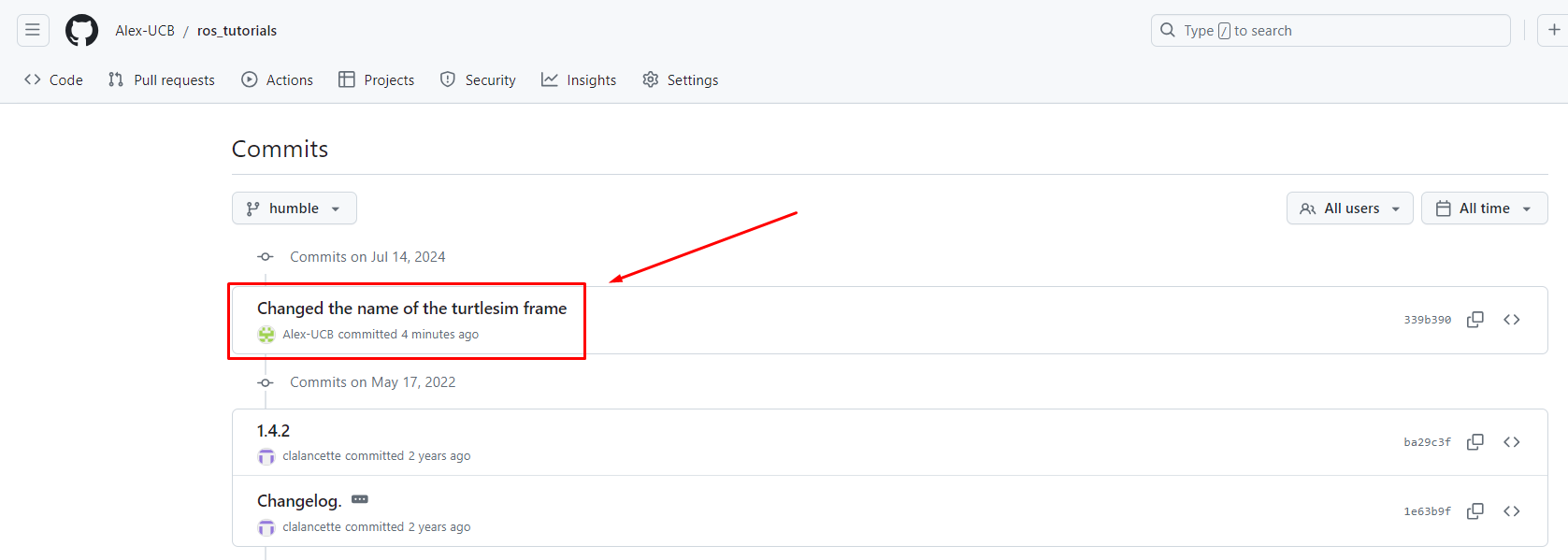
Task: Click Alex-UCB avatar on latest commit
Action: click(x=266, y=335)
